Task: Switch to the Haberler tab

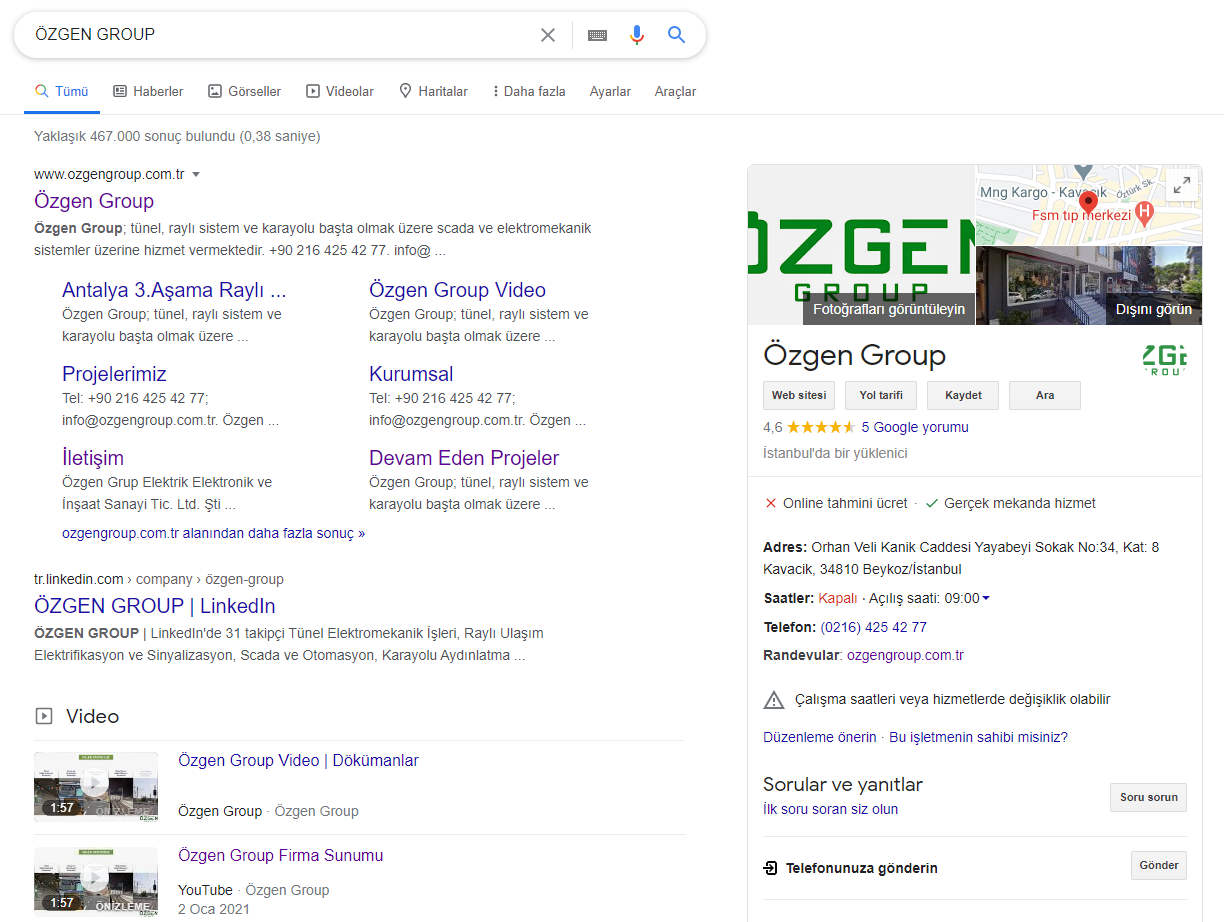Action: click(x=148, y=91)
